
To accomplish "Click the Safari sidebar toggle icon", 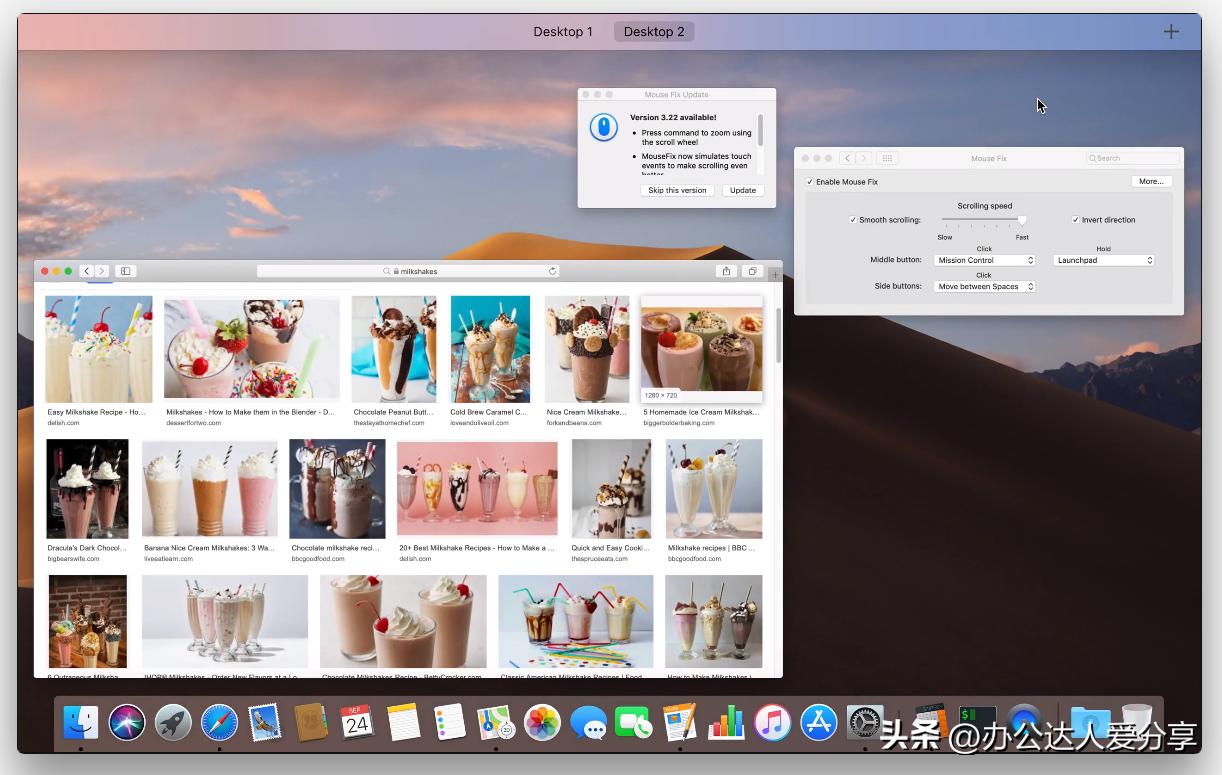I will [125, 271].
